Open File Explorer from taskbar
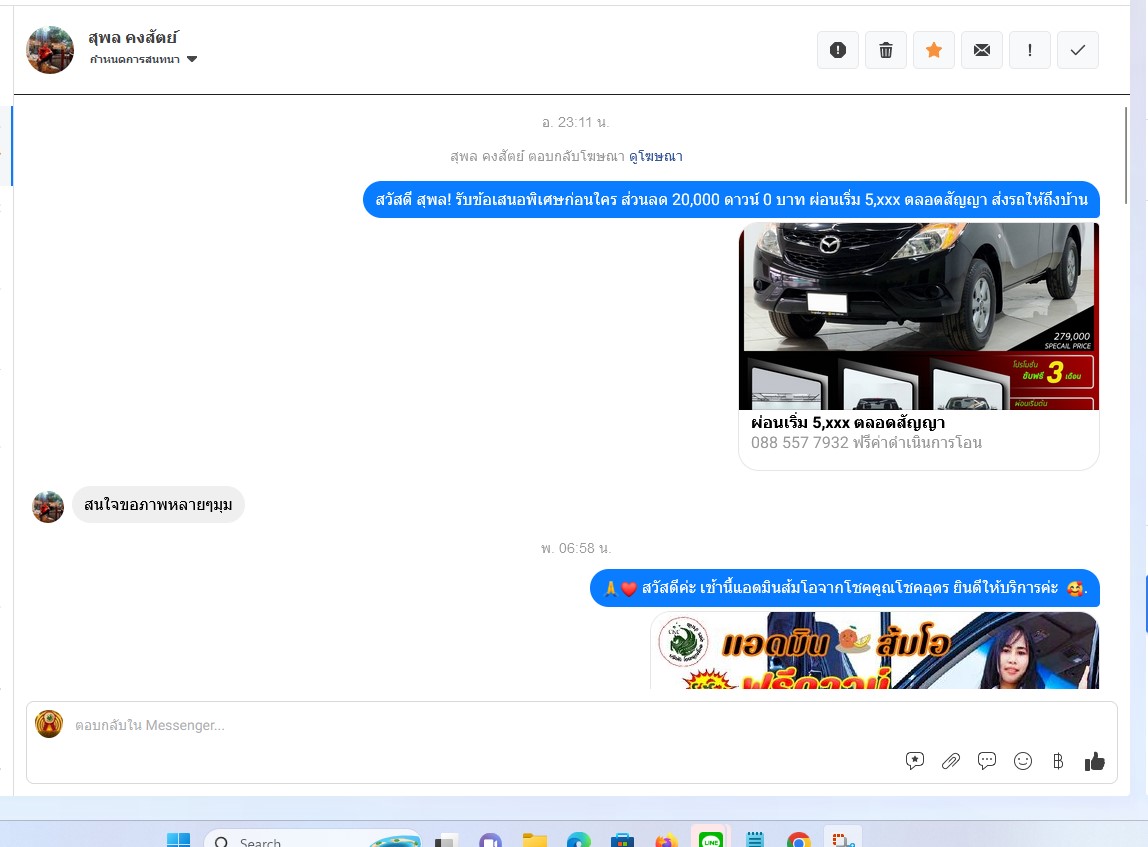Image resolution: width=1148 pixels, height=847 pixels. [534, 840]
